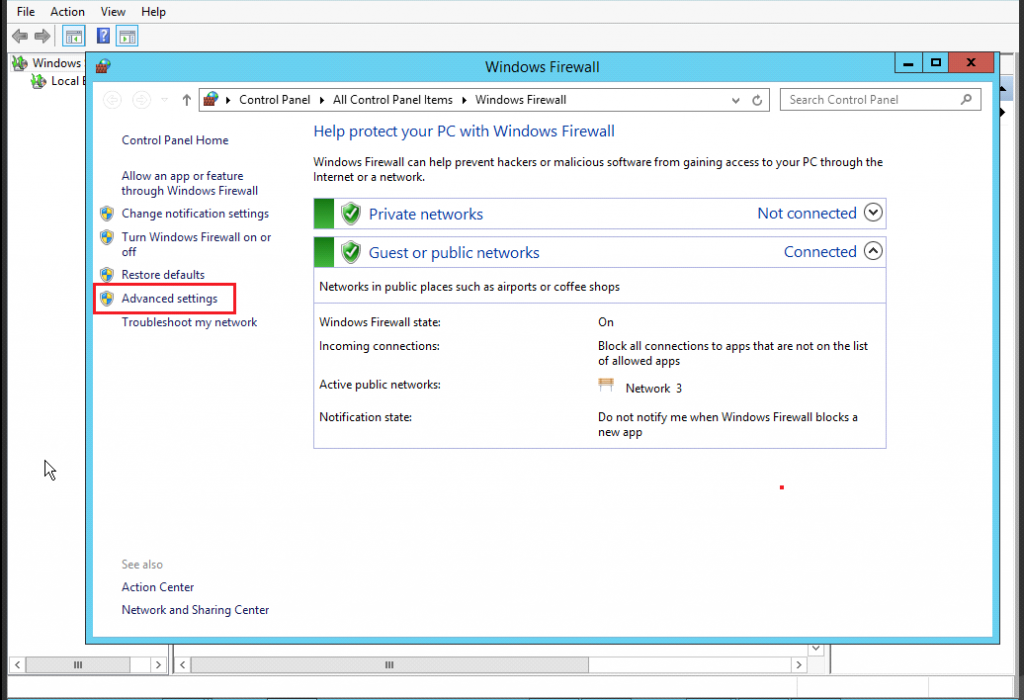Click Restore defaults link

(163, 275)
